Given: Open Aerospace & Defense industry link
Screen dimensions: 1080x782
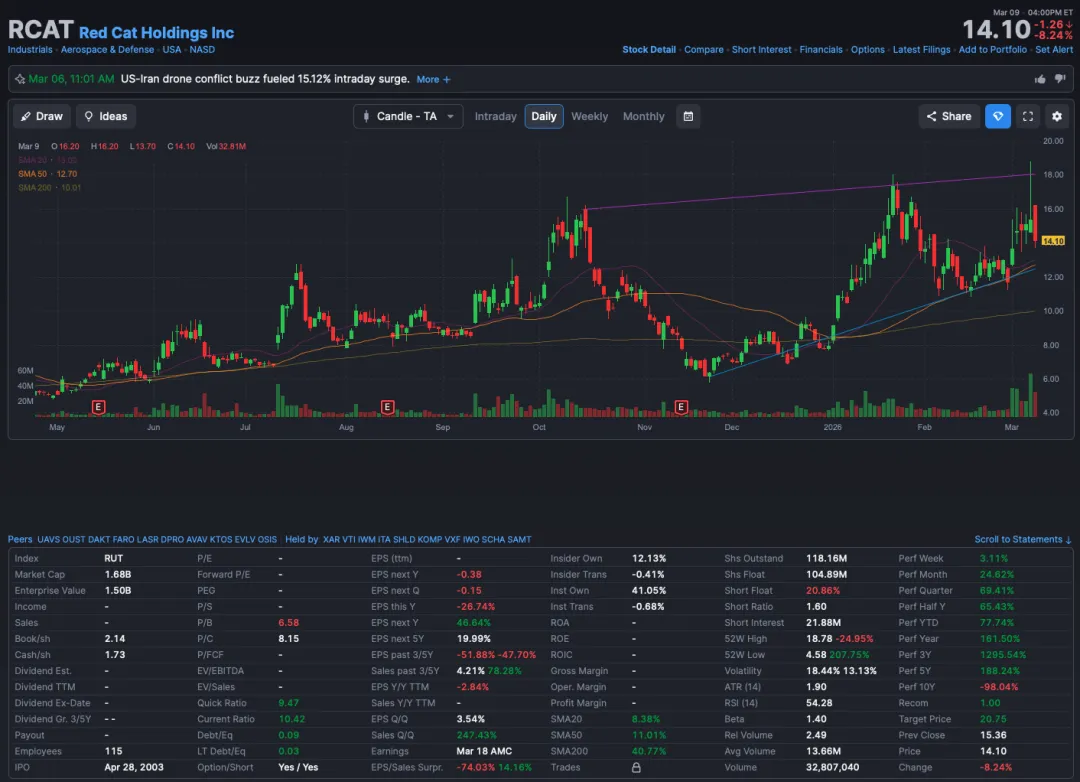Looking at the screenshot, I should [x=107, y=50].
